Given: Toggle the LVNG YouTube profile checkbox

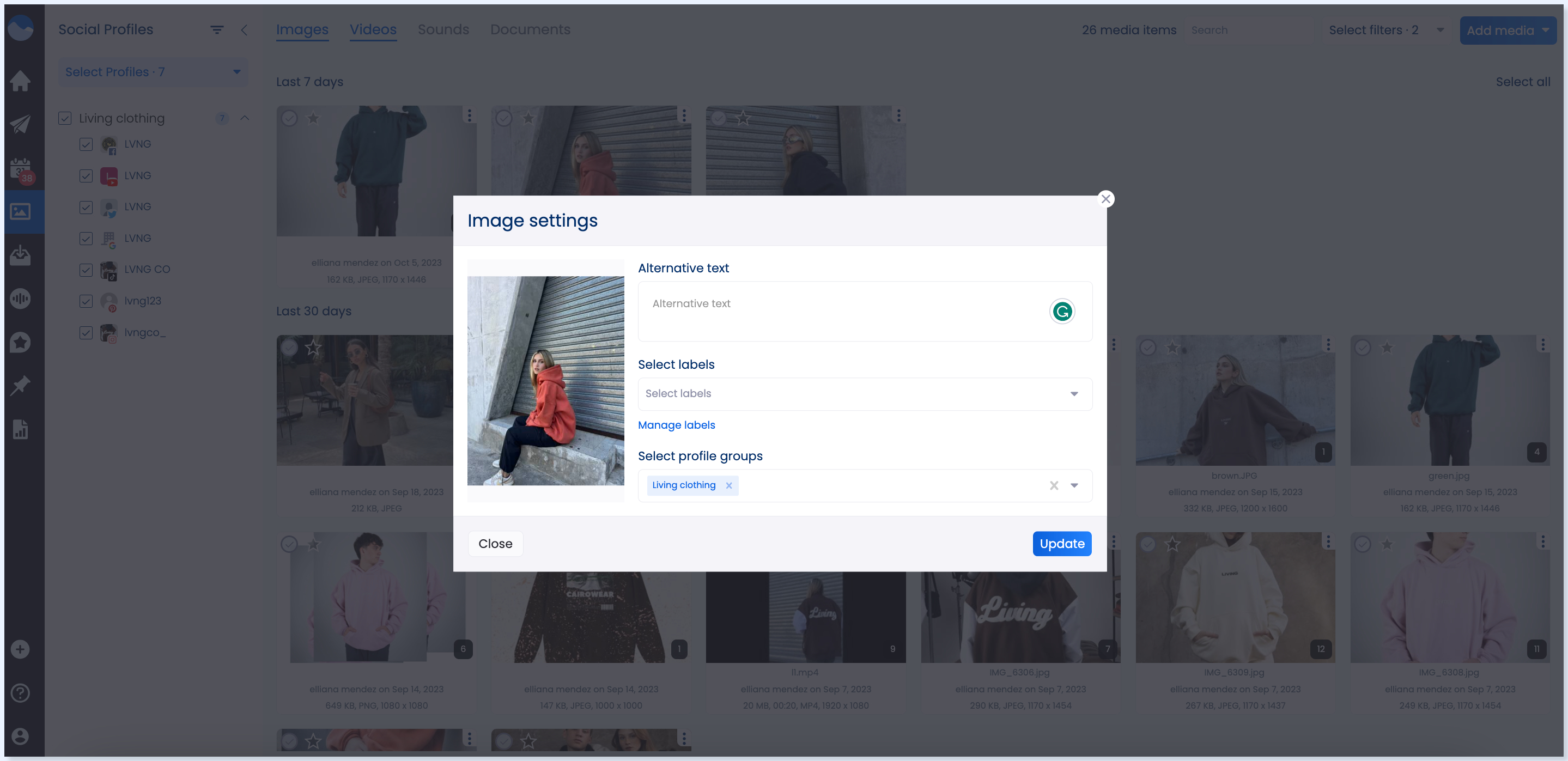Looking at the screenshot, I should (x=86, y=176).
